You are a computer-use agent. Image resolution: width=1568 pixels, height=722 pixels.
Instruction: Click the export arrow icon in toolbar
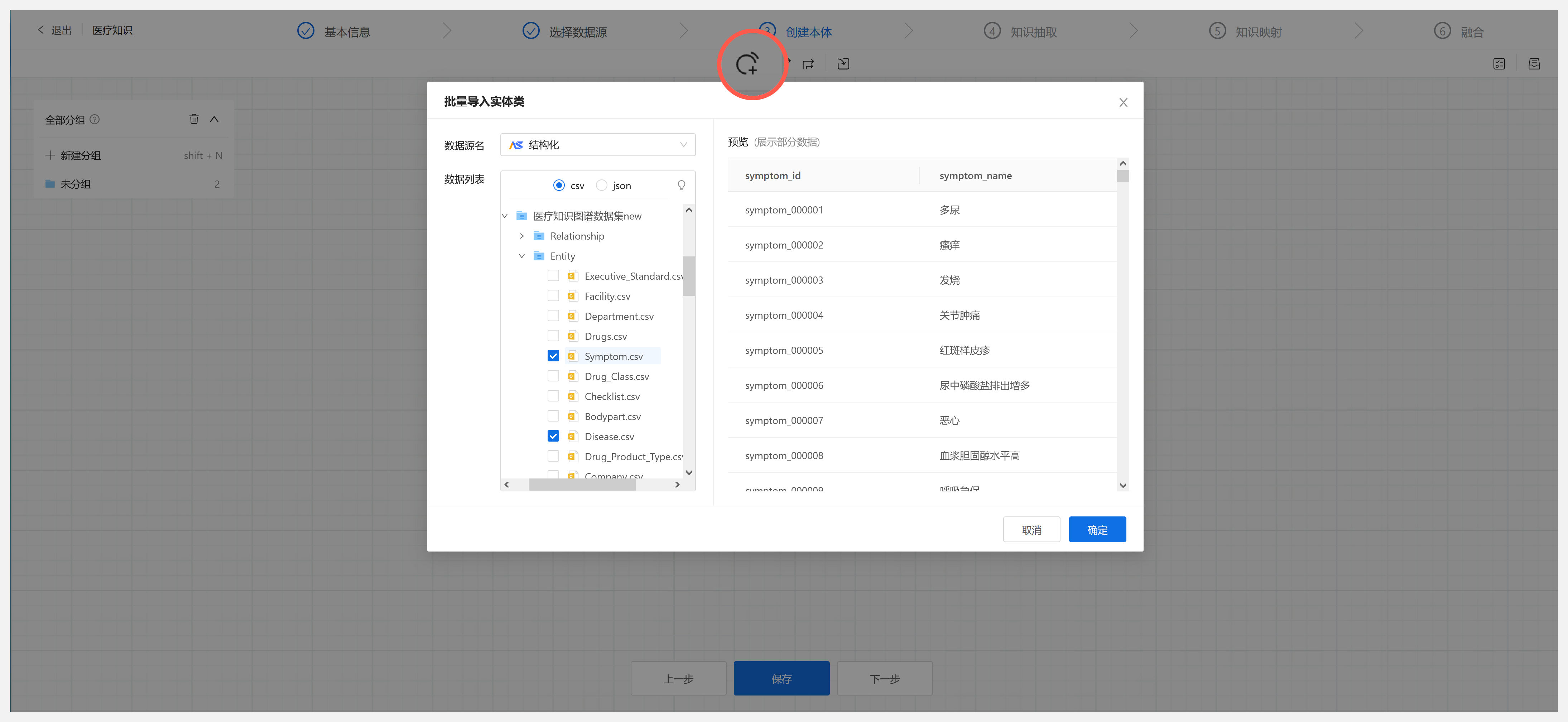point(808,64)
